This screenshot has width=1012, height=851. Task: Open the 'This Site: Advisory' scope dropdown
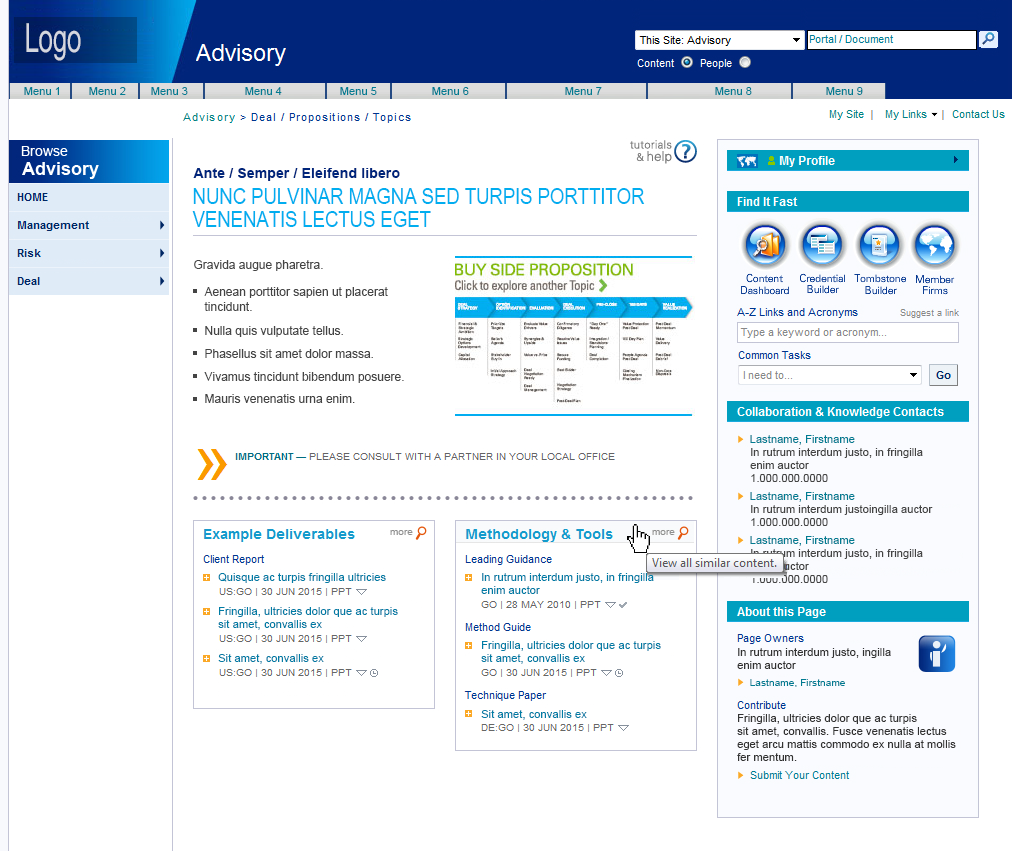tap(720, 40)
